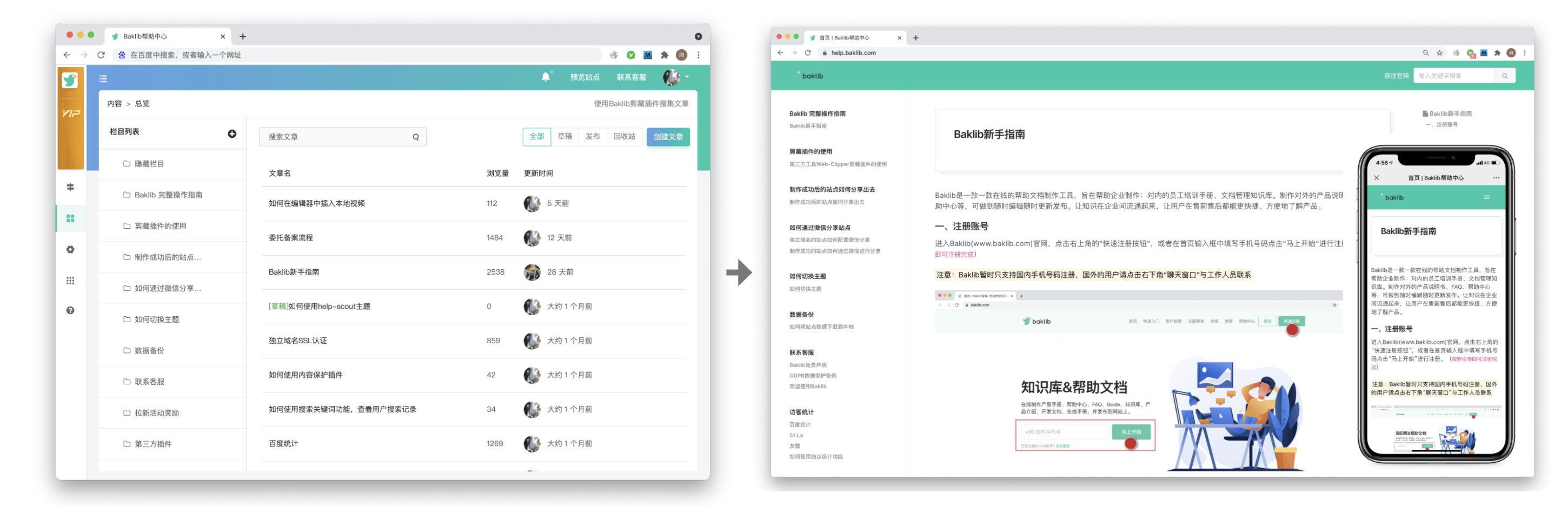Open 如何将站点数据下载到本地 link

tap(821, 327)
